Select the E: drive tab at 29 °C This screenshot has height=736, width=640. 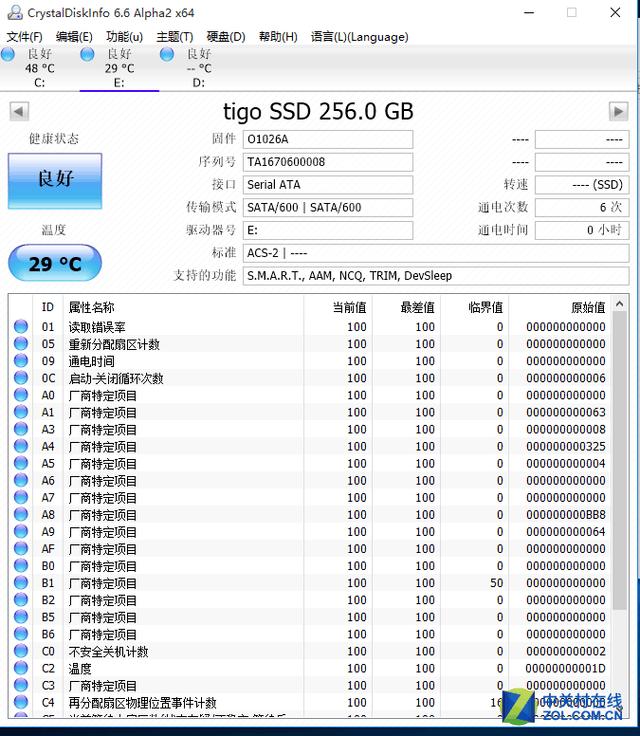point(119,68)
